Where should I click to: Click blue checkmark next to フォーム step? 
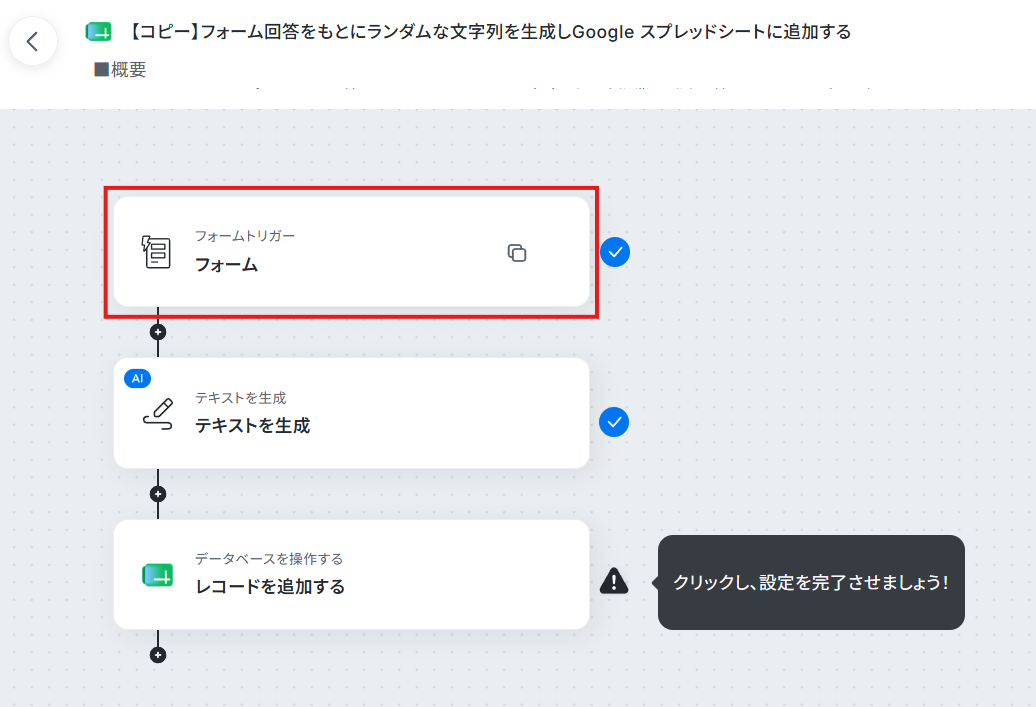(x=614, y=252)
